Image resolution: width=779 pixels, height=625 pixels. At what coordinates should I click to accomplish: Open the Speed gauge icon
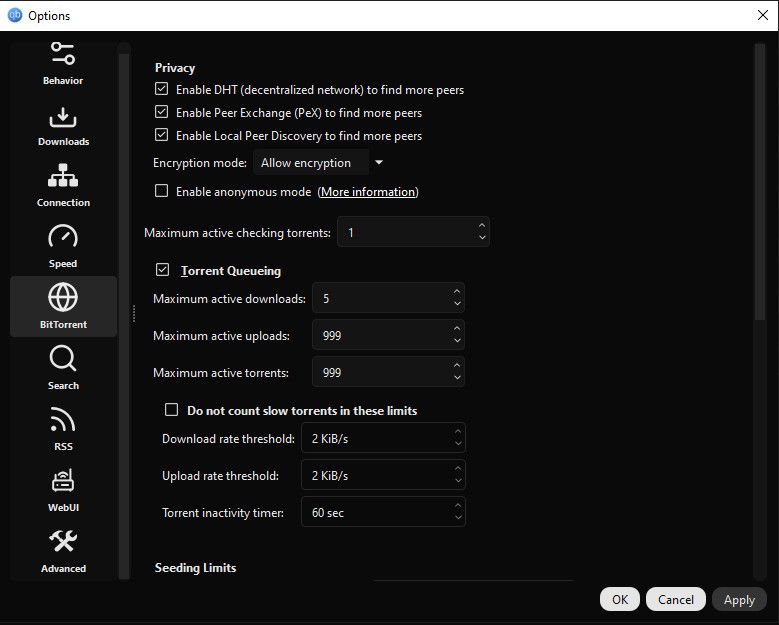(63, 236)
